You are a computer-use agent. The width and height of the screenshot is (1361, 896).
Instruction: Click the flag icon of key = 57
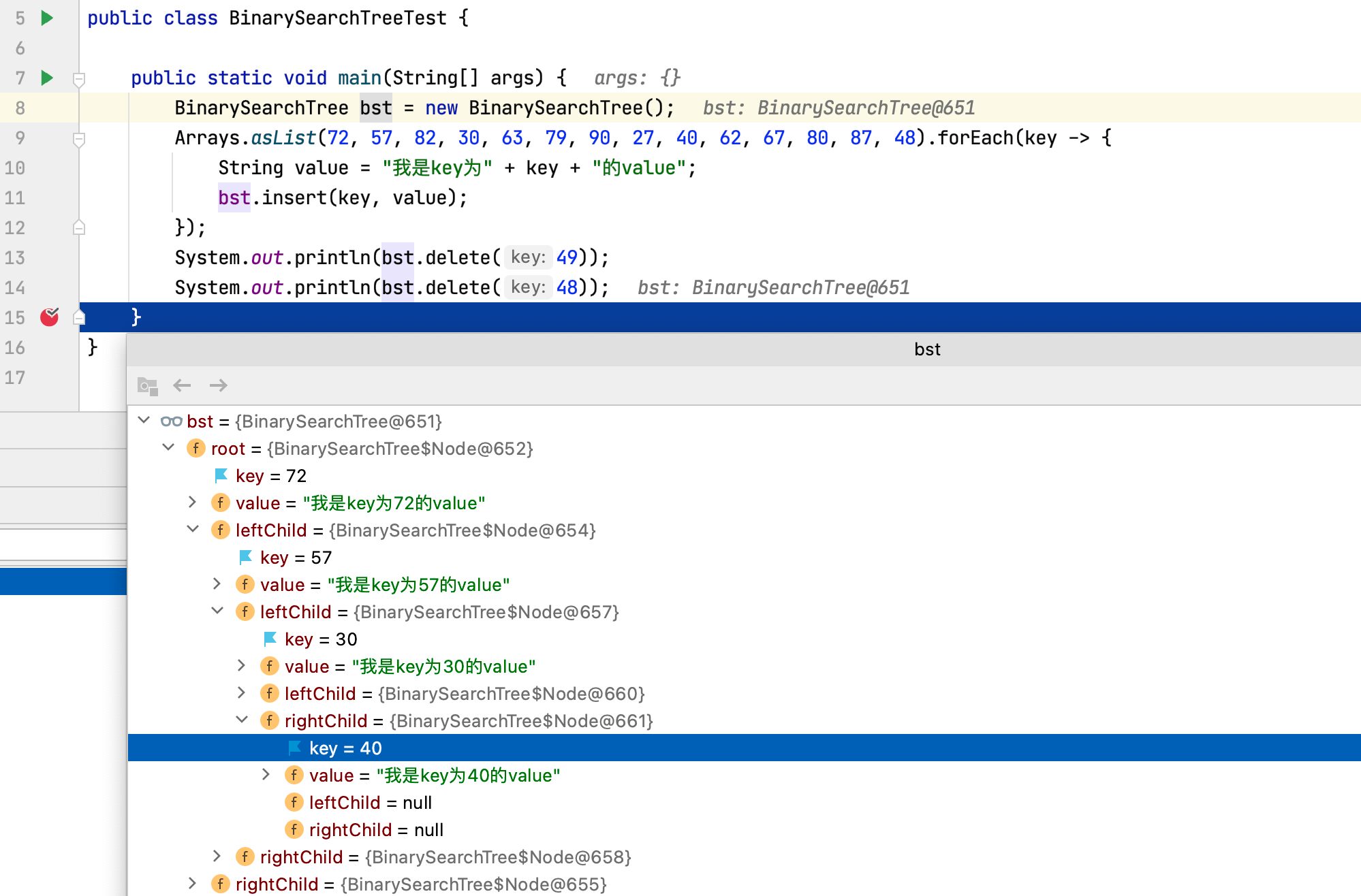point(245,557)
